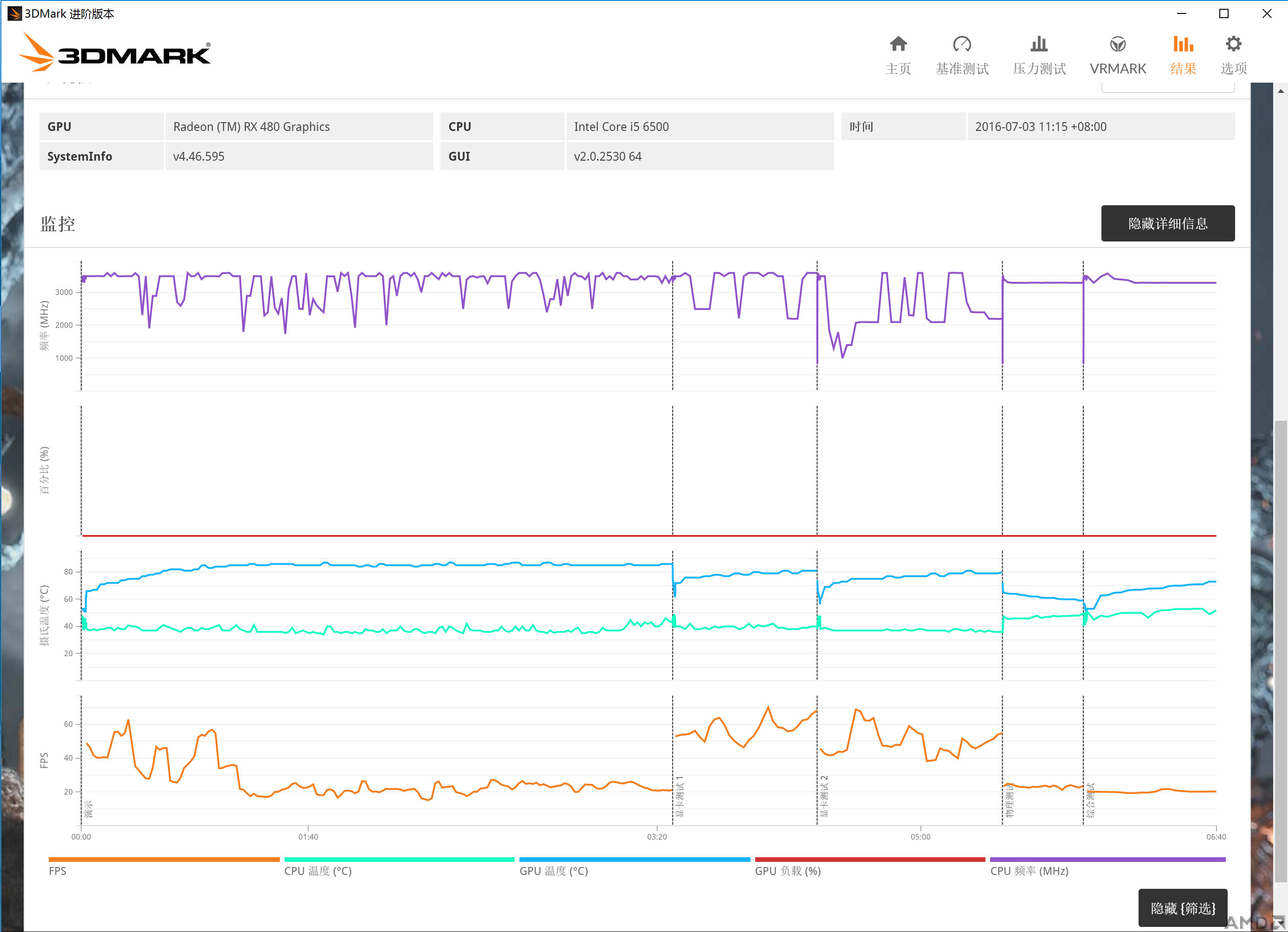1288x932 pixels.
Task: Collapse filters with 隐藏 {筛选} button
Action: tap(1182, 907)
